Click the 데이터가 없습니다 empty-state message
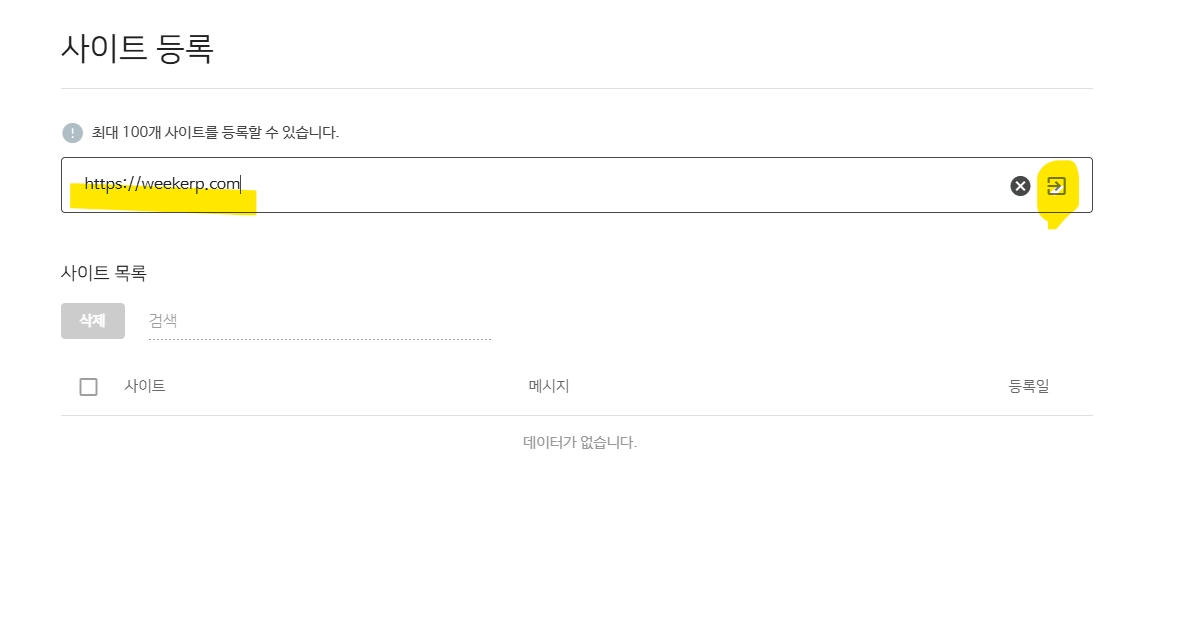Screen dimensions: 1185x639 tap(580, 442)
